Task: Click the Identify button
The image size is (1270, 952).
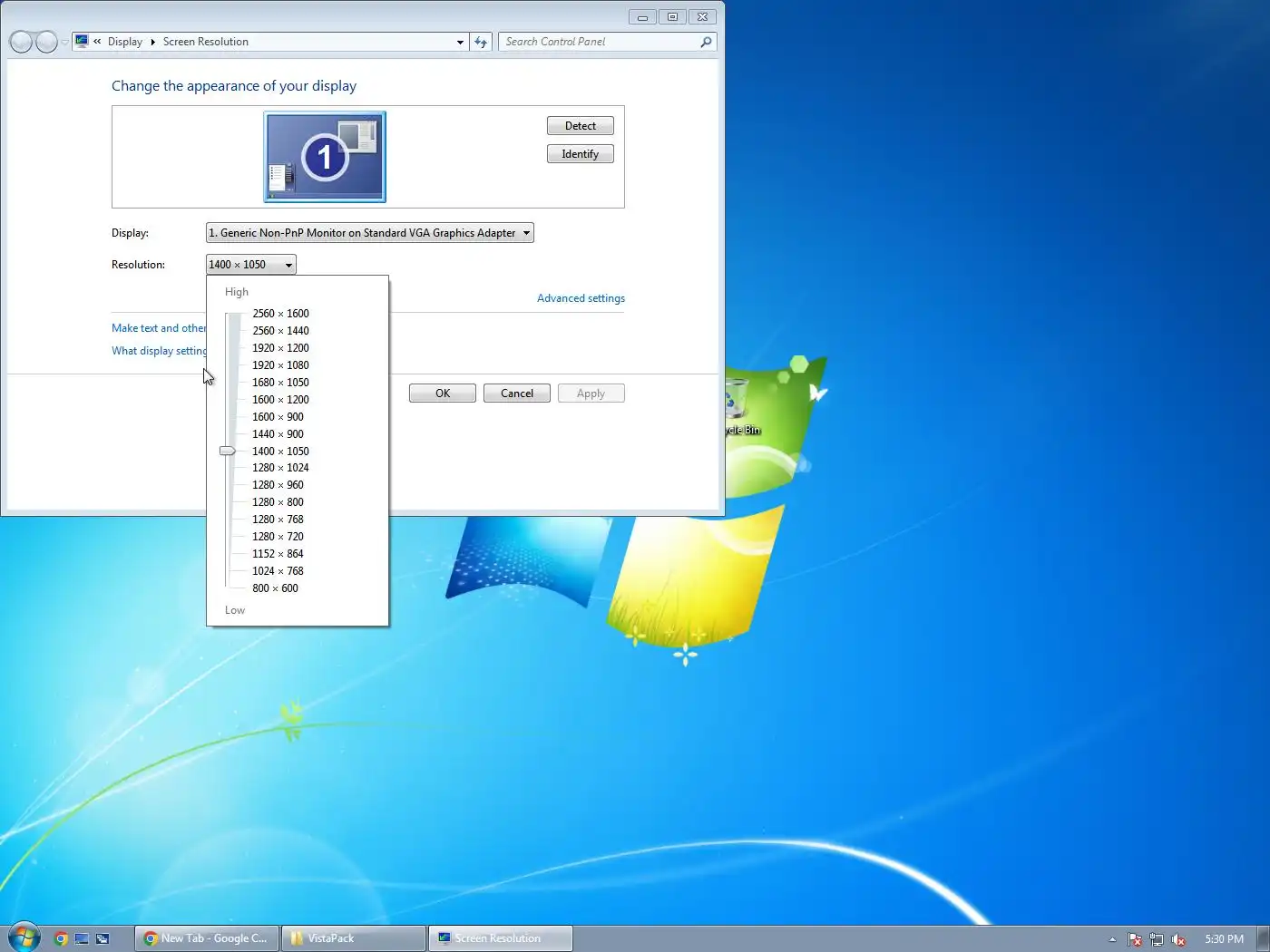Action: click(x=581, y=154)
